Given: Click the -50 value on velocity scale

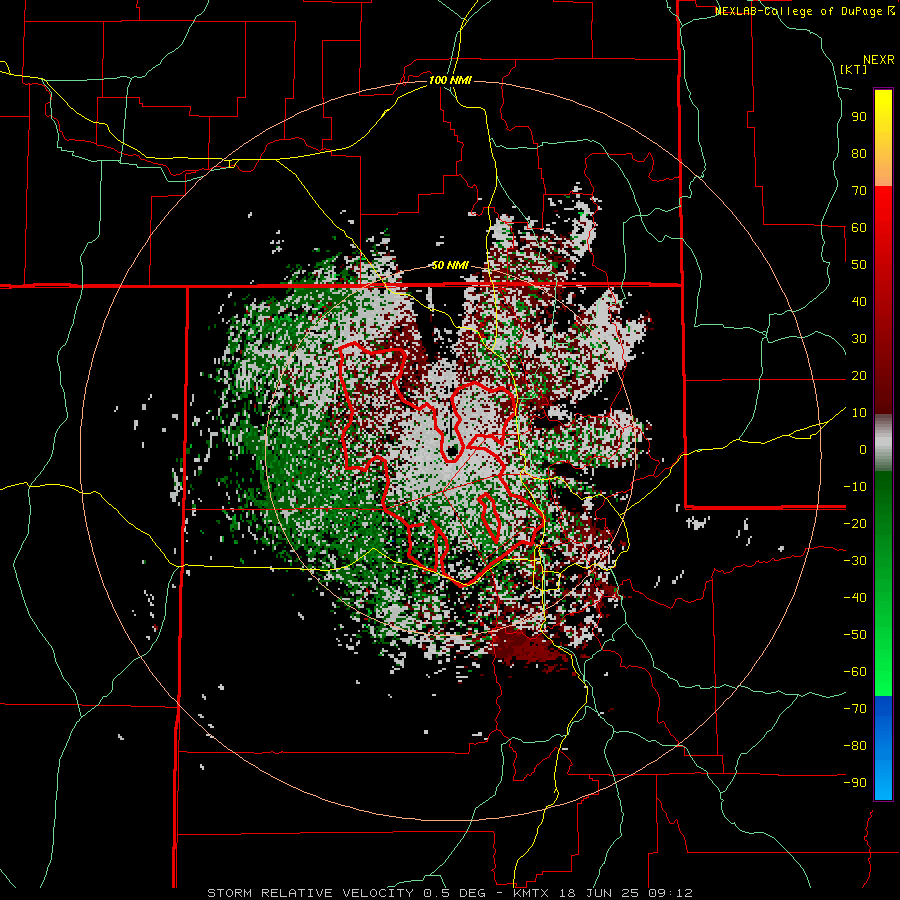Looking at the screenshot, I should [x=855, y=635].
